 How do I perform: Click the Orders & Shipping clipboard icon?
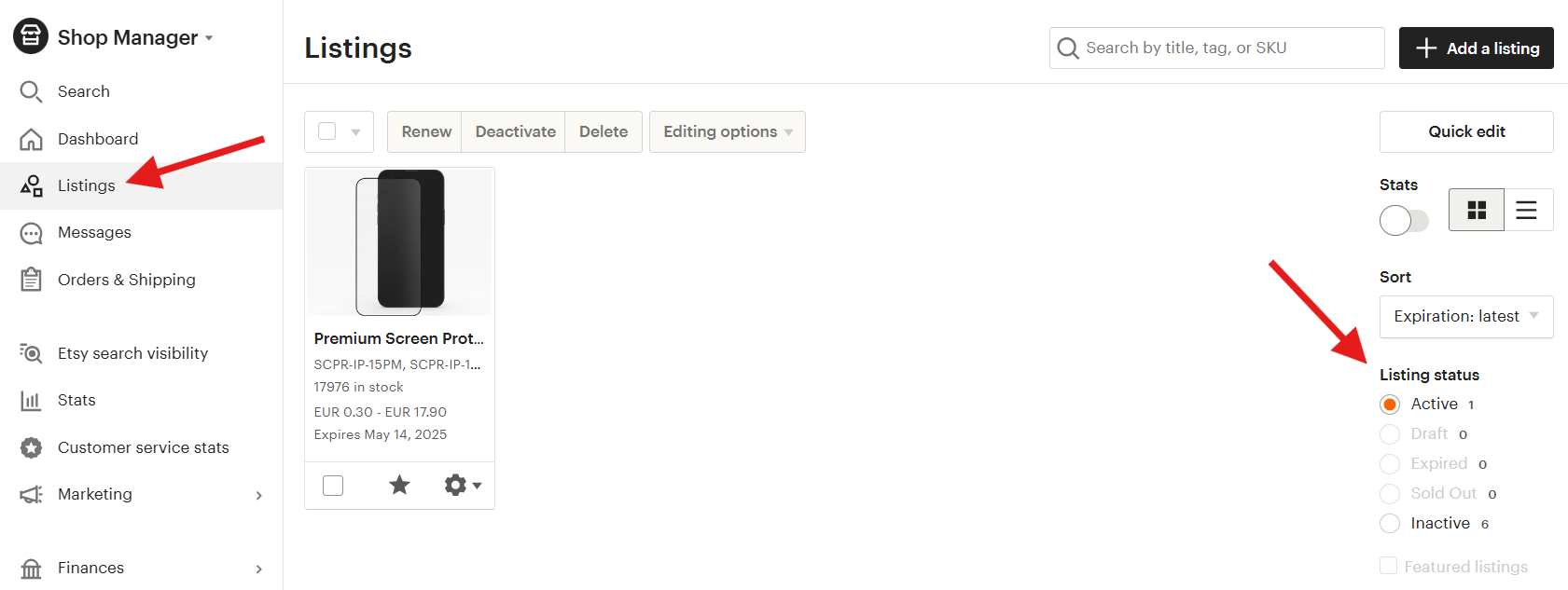tap(31, 280)
